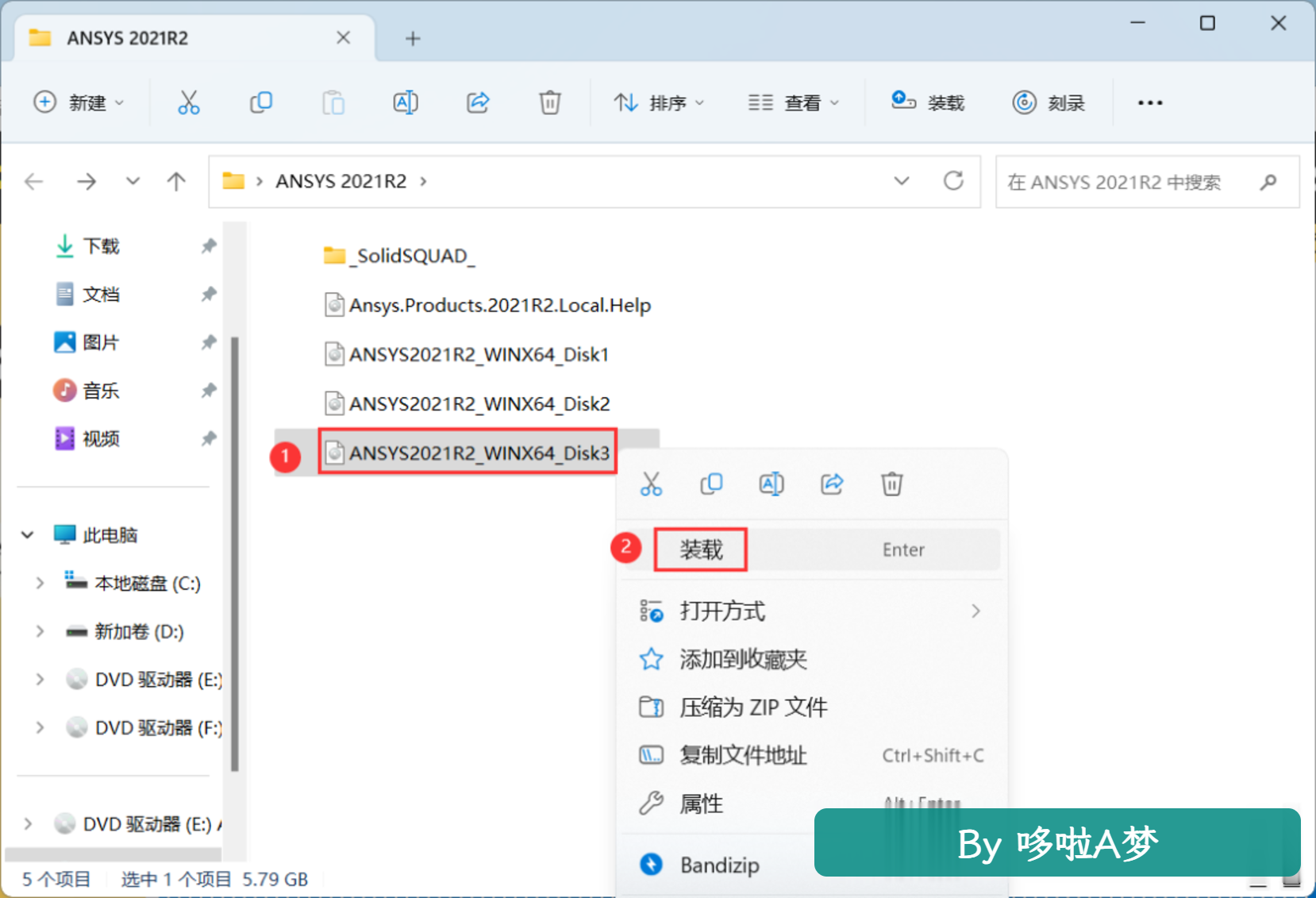Screen dimensions: 1316x898
Task: Unpin 图片 using its pin icon
Action: [209, 342]
